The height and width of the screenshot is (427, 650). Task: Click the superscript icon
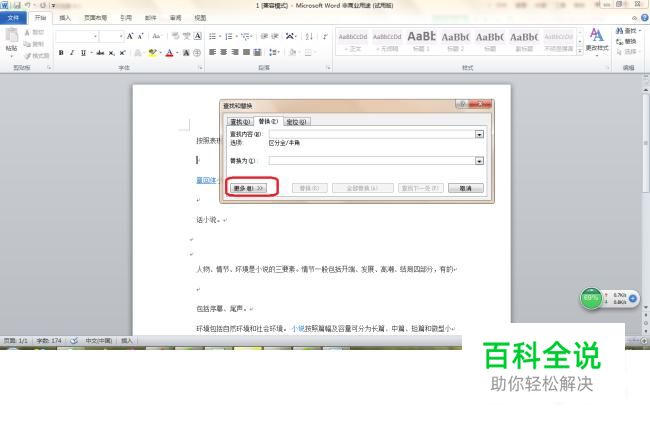point(123,53)
